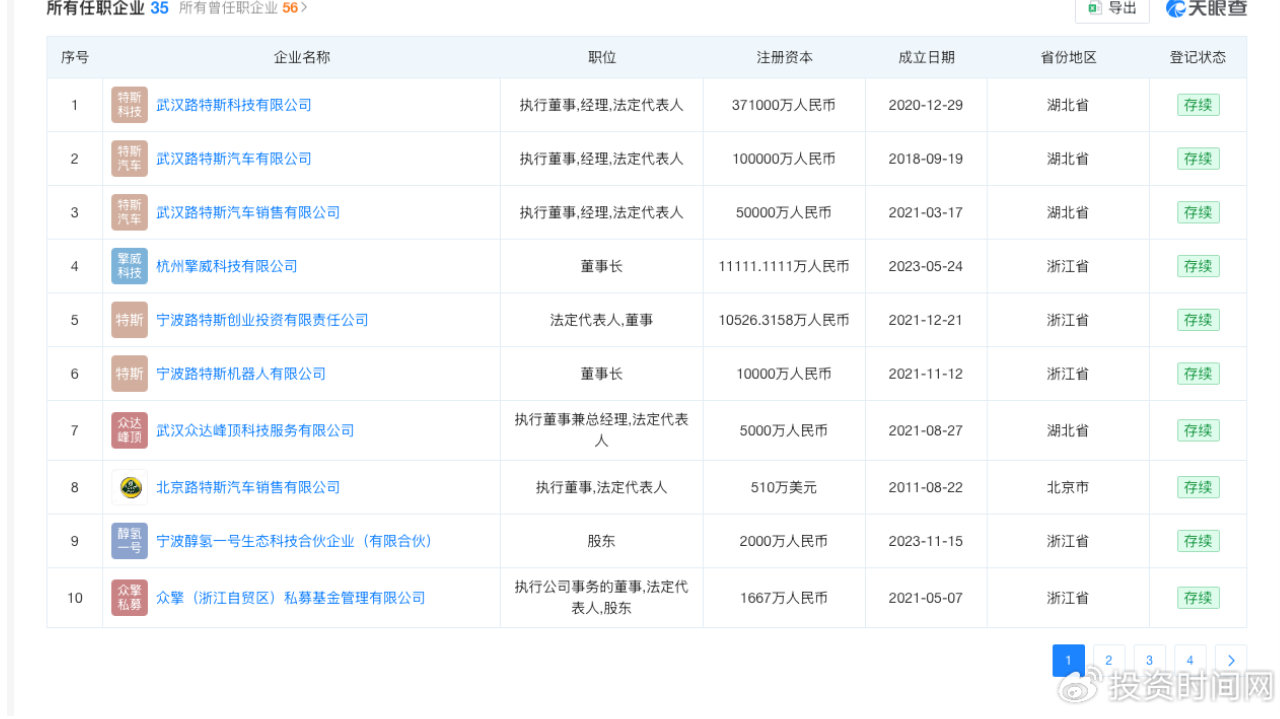1280x719 pixels.
Task: Click date cell 2021-11-12
Action: click(x=926, y=374)
